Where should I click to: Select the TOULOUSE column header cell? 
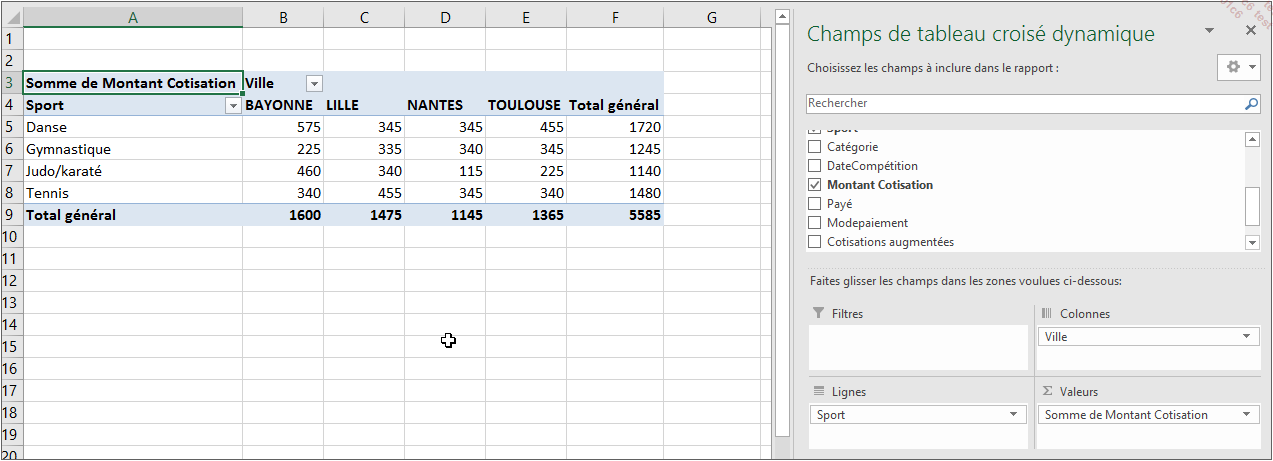click(526, 105)
